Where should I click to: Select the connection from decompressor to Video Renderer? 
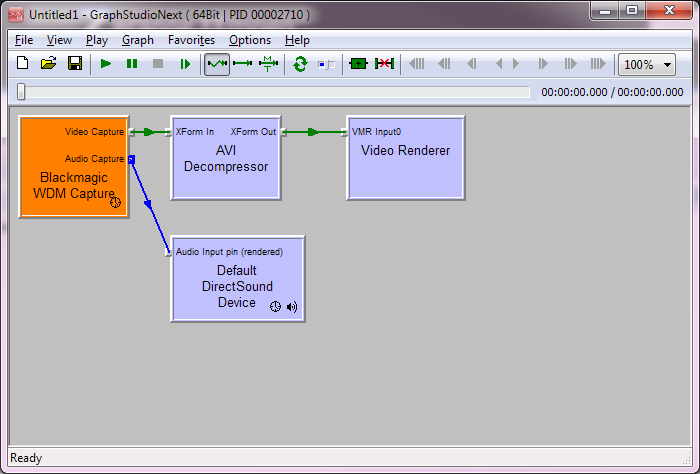coord(313,132)
